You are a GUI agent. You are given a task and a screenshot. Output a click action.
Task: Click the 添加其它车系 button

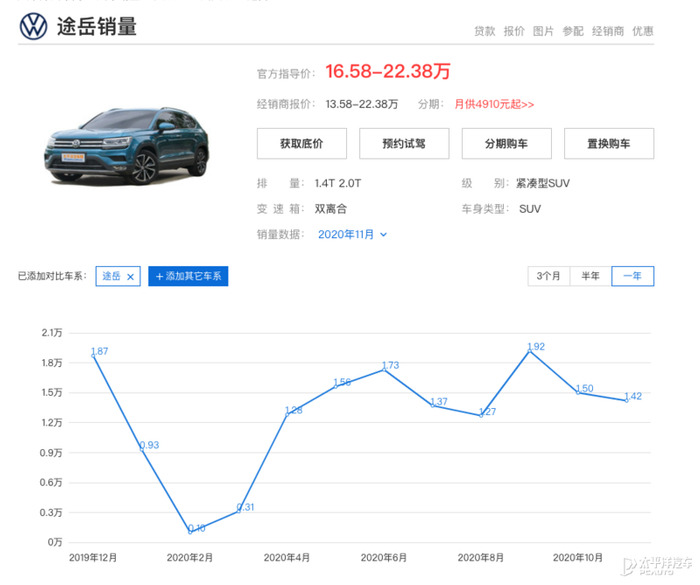[188, 276]
